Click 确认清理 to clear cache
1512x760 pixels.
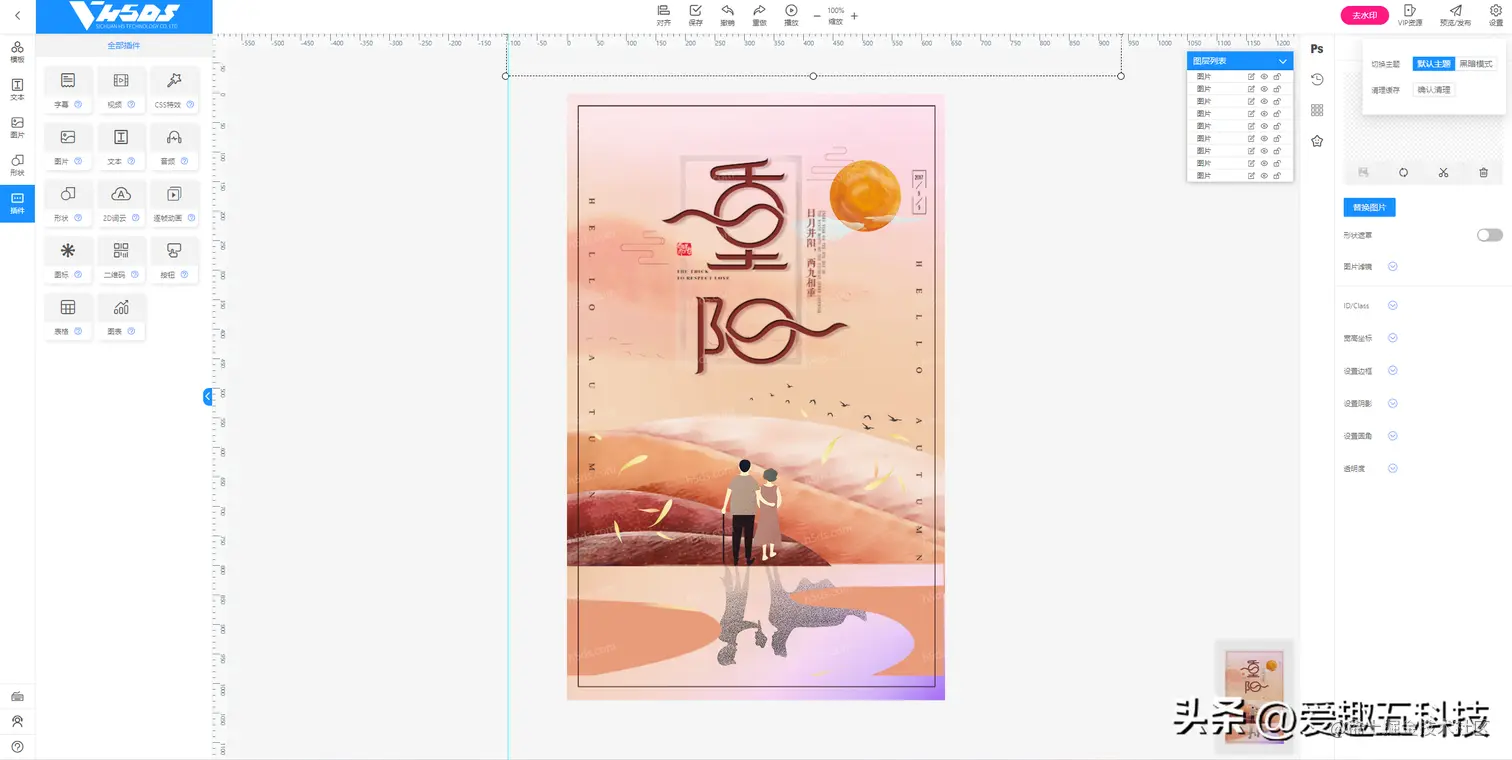click(1433, 89)
